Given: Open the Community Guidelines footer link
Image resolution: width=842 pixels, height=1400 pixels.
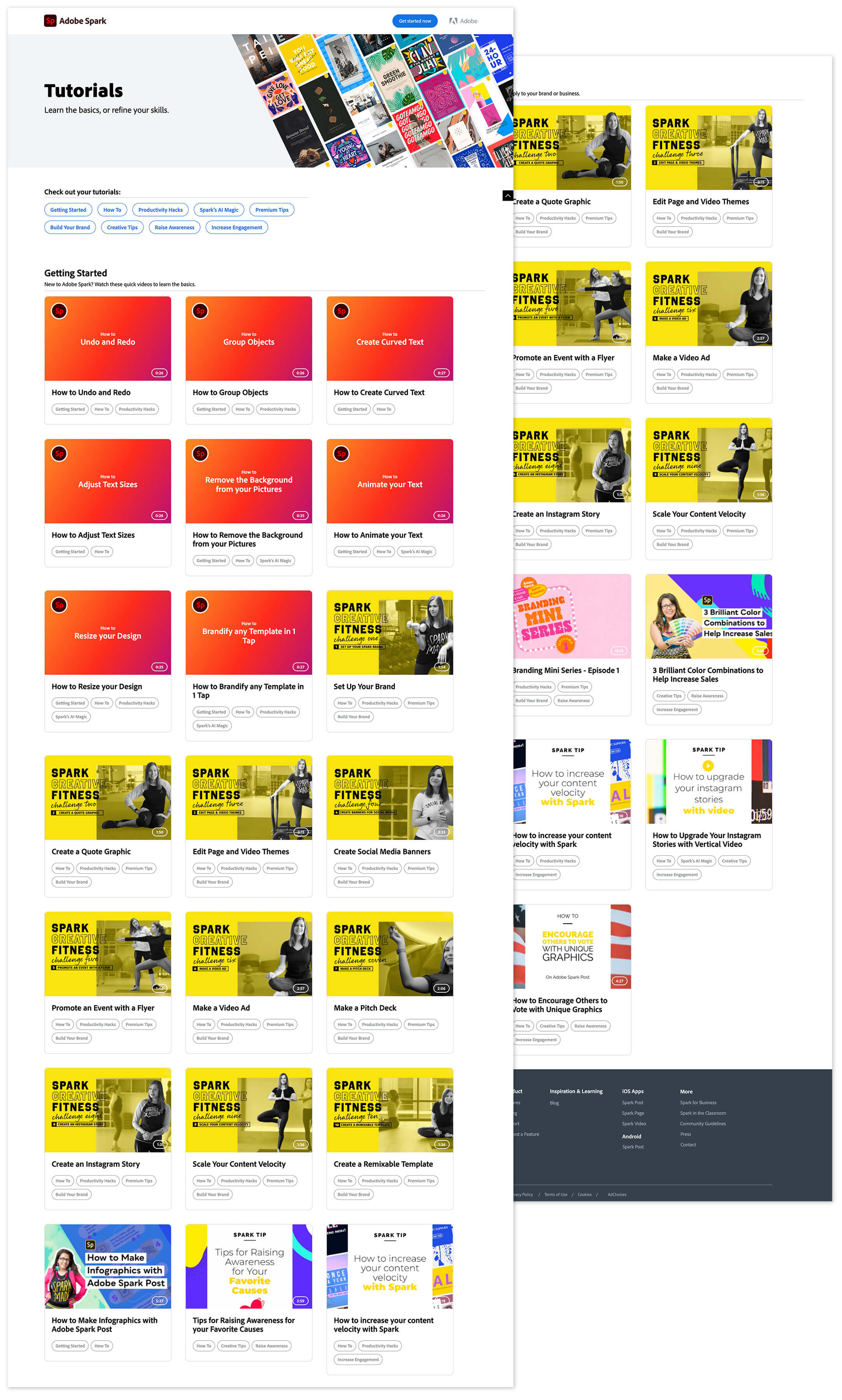Looking at the screenshot, I should (702, 1124).
